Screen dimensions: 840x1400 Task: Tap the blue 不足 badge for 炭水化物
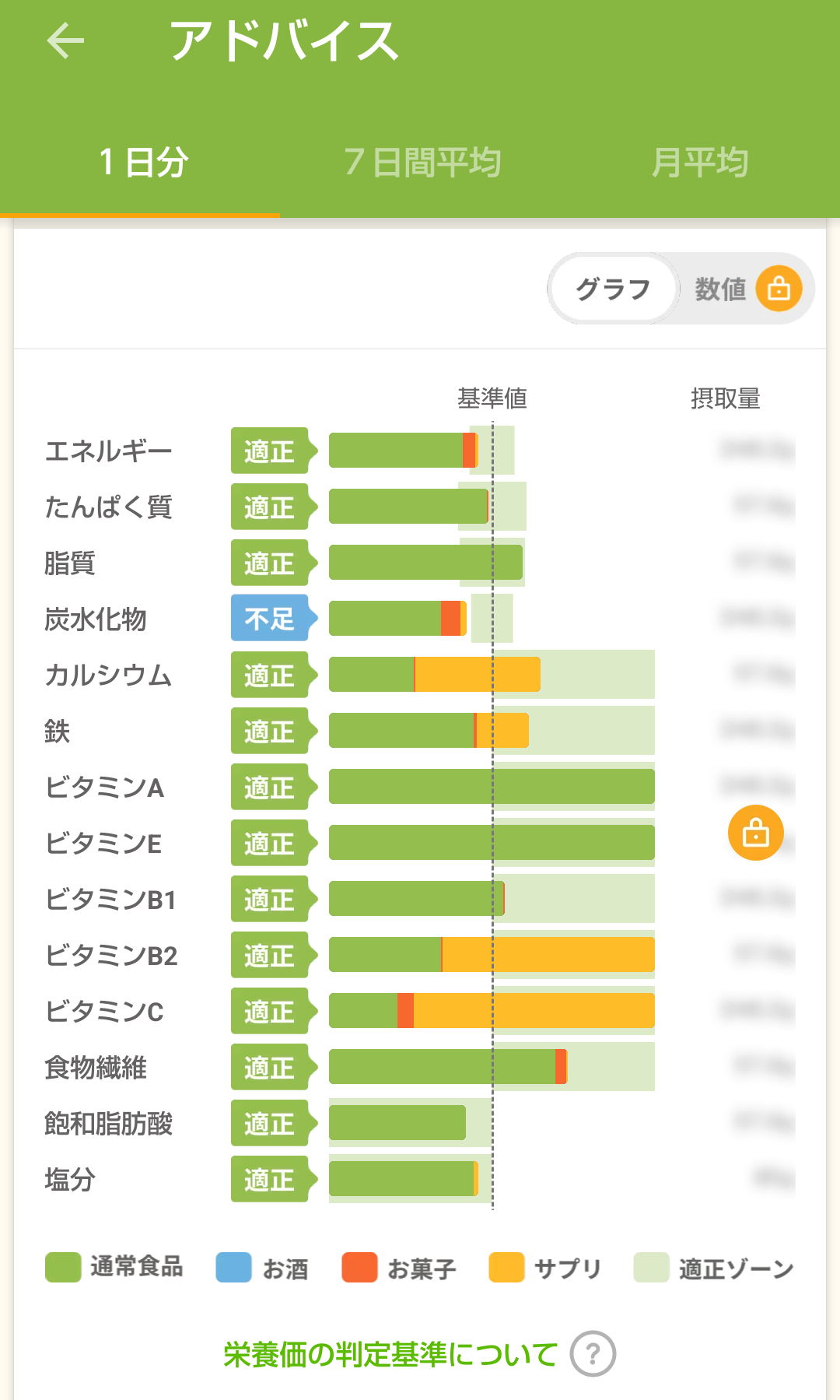pyautogui.click(x=270, y=619)
